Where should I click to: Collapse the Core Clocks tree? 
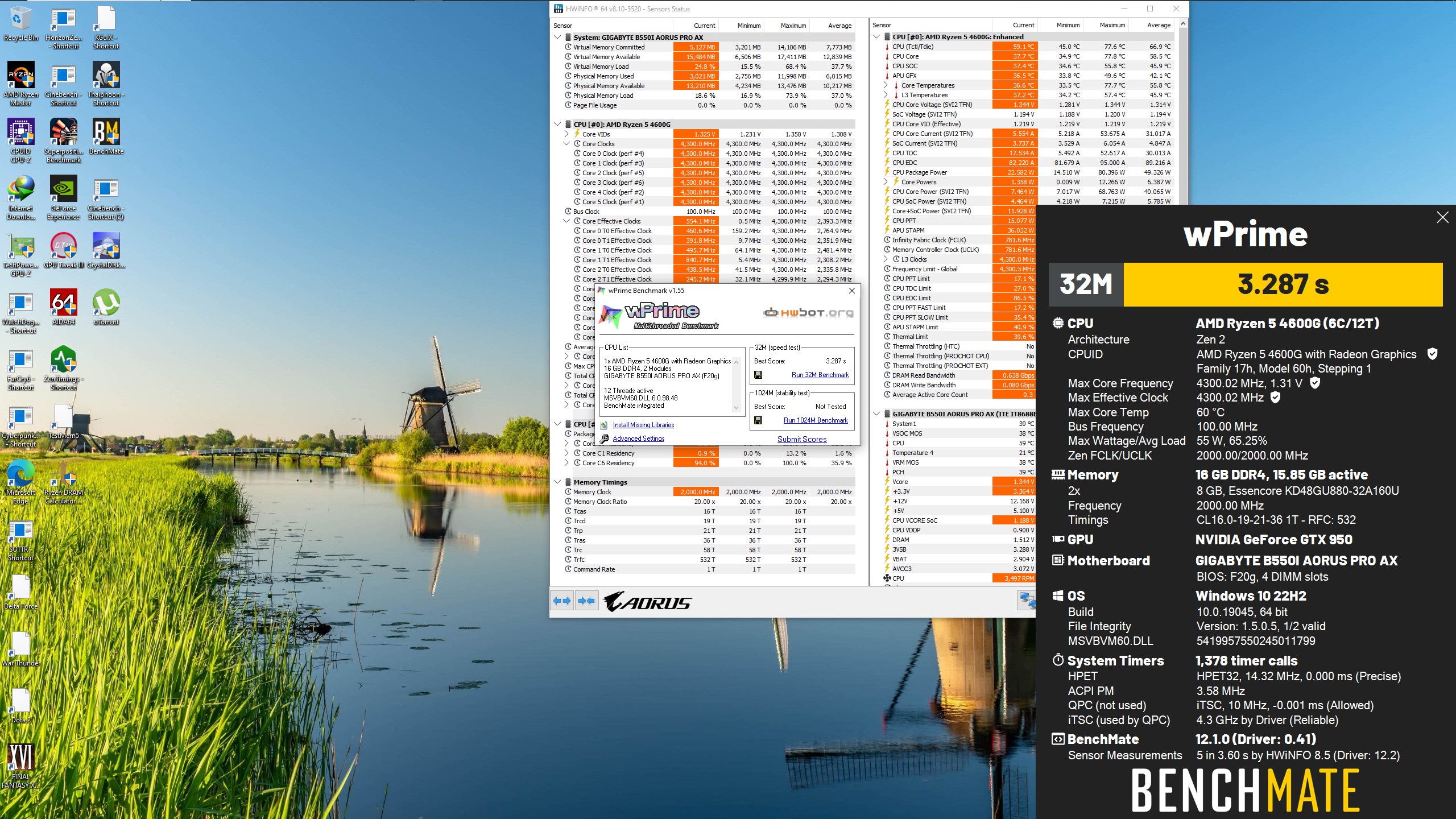click(566, 144)
